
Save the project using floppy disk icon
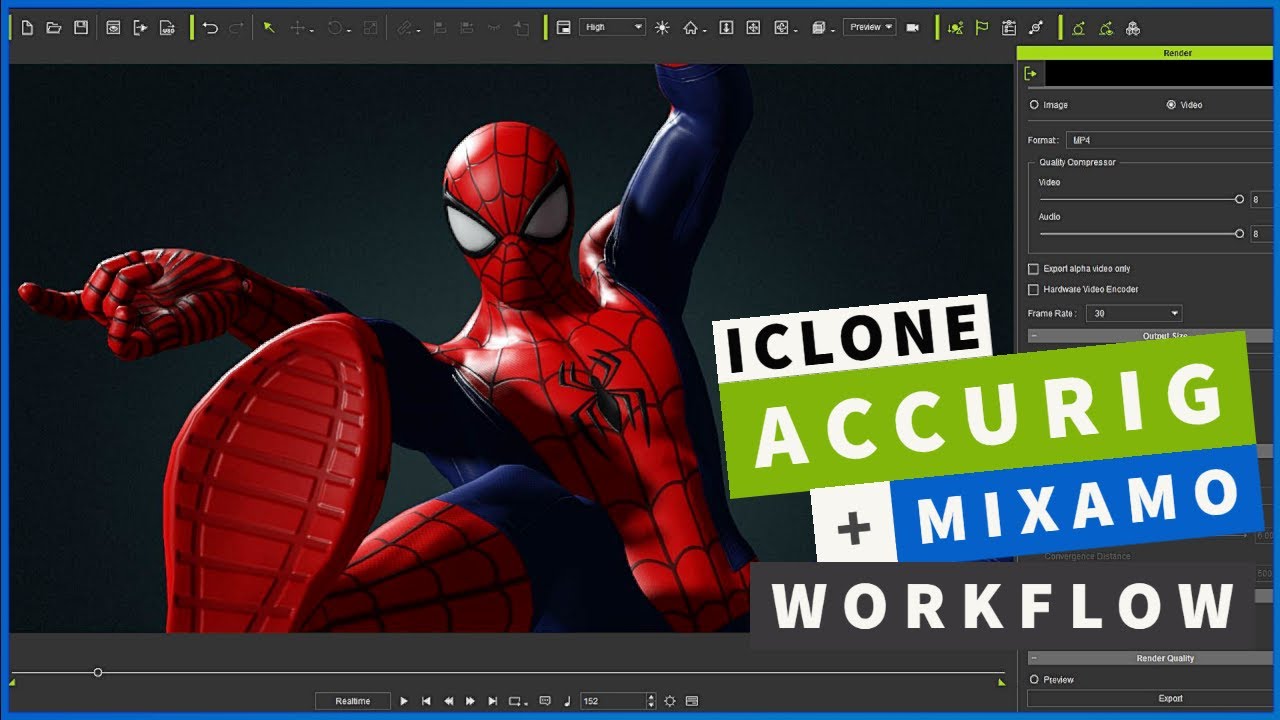[x=81, y=28]
